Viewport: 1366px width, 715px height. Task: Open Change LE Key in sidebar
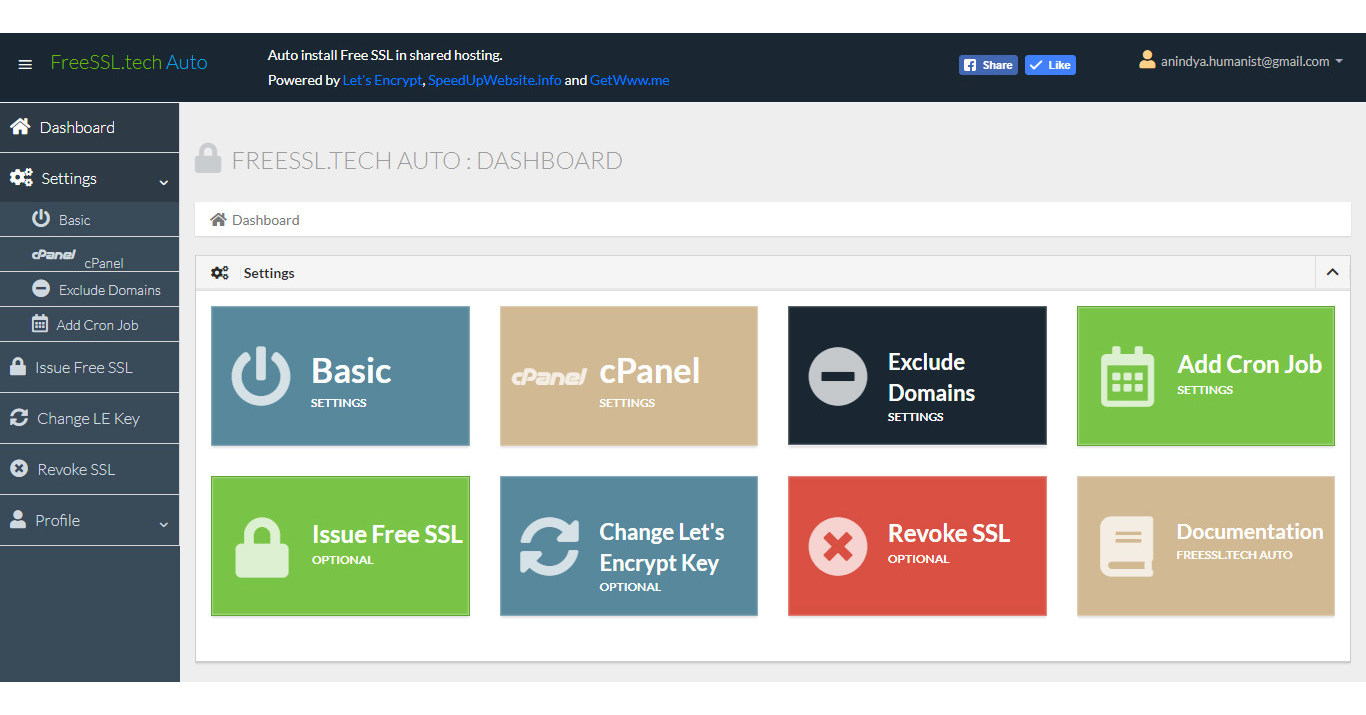[90, 418]
